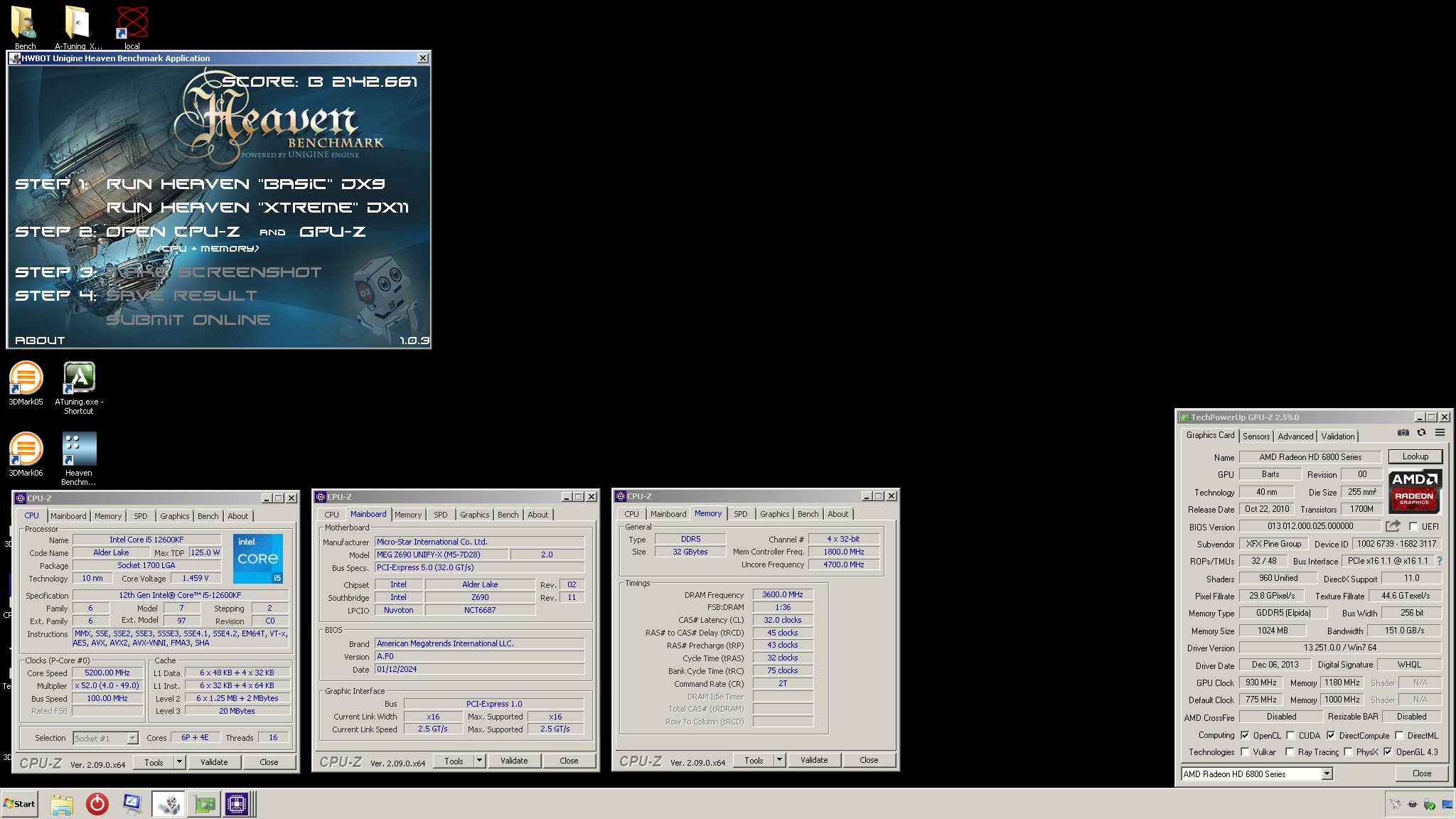Open Tools dropdown arrow in Memory window

pos(780,760)
